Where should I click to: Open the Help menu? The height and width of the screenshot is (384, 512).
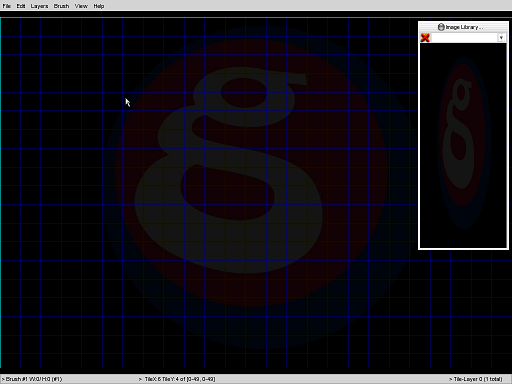[99, 6]
